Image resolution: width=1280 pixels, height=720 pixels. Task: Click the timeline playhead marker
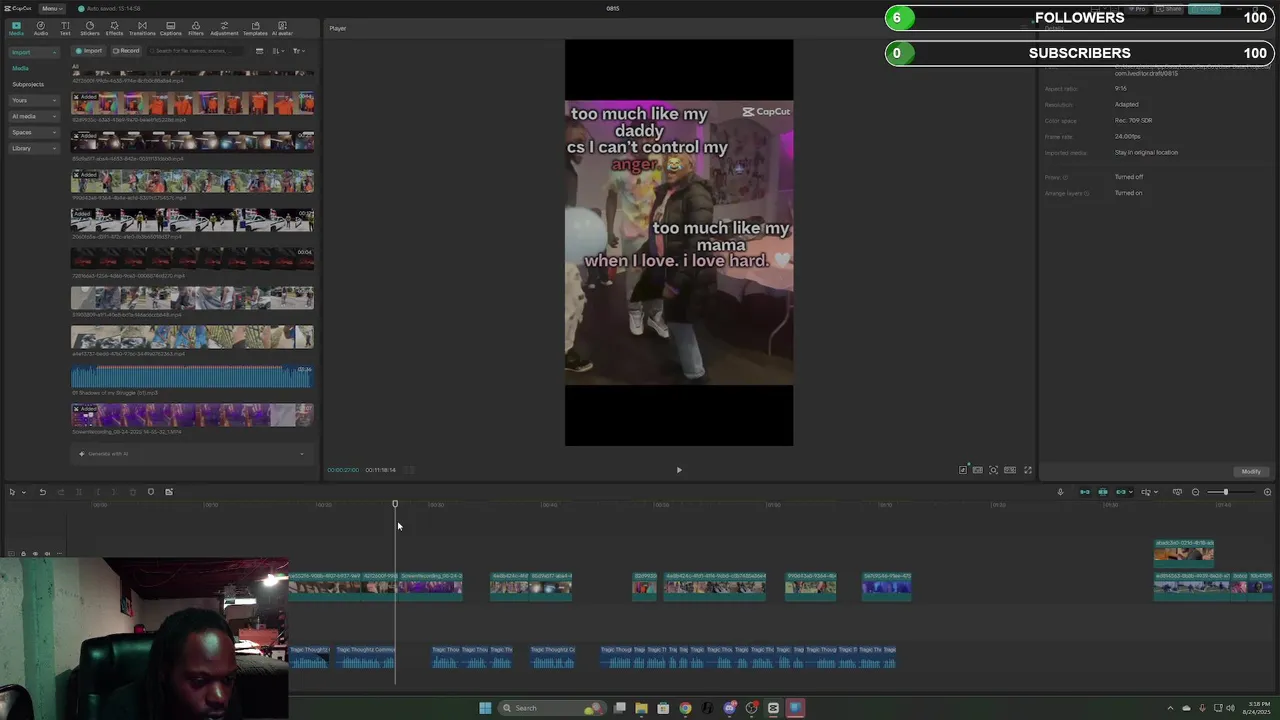395,504
